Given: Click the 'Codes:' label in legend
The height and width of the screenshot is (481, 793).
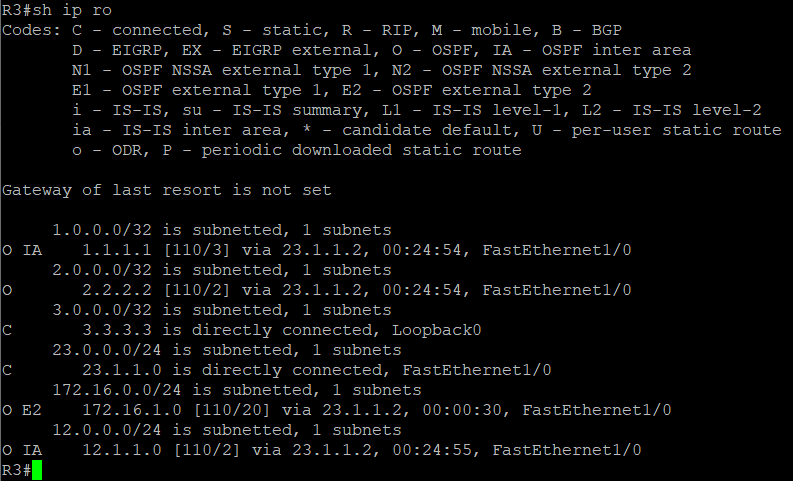Looking at the screenshot, I should 31,30.
